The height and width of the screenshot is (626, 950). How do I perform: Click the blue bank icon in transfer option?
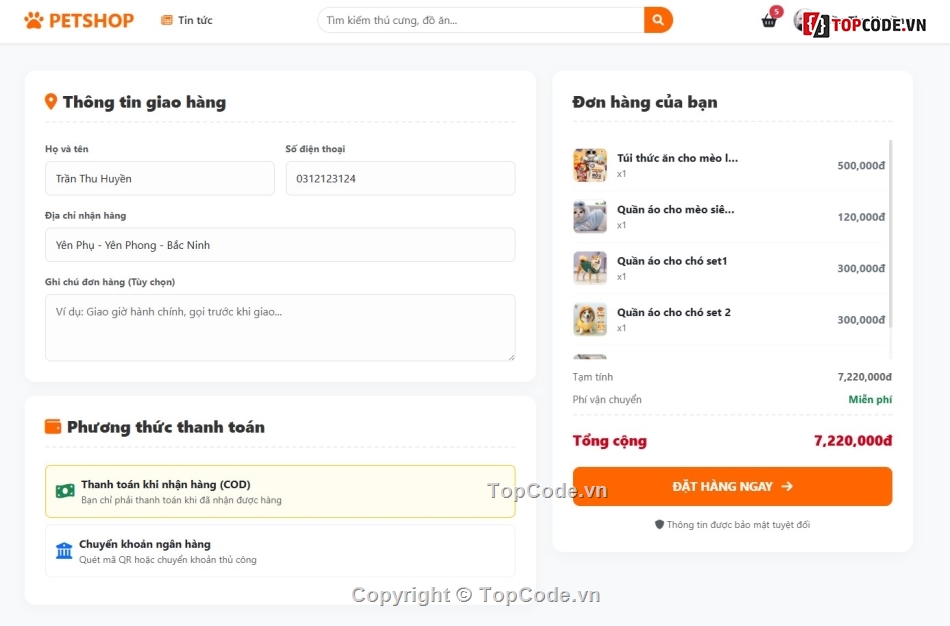point(64,549)
